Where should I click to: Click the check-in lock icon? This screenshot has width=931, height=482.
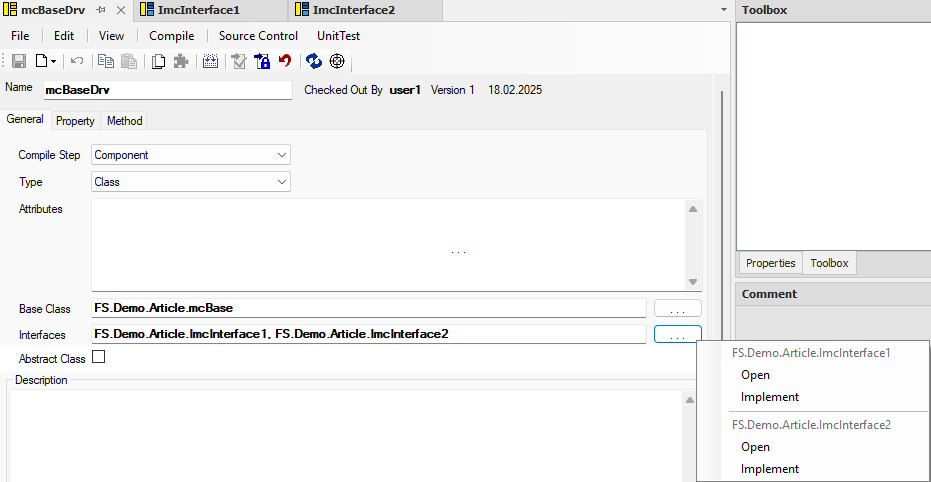point(262,61)
